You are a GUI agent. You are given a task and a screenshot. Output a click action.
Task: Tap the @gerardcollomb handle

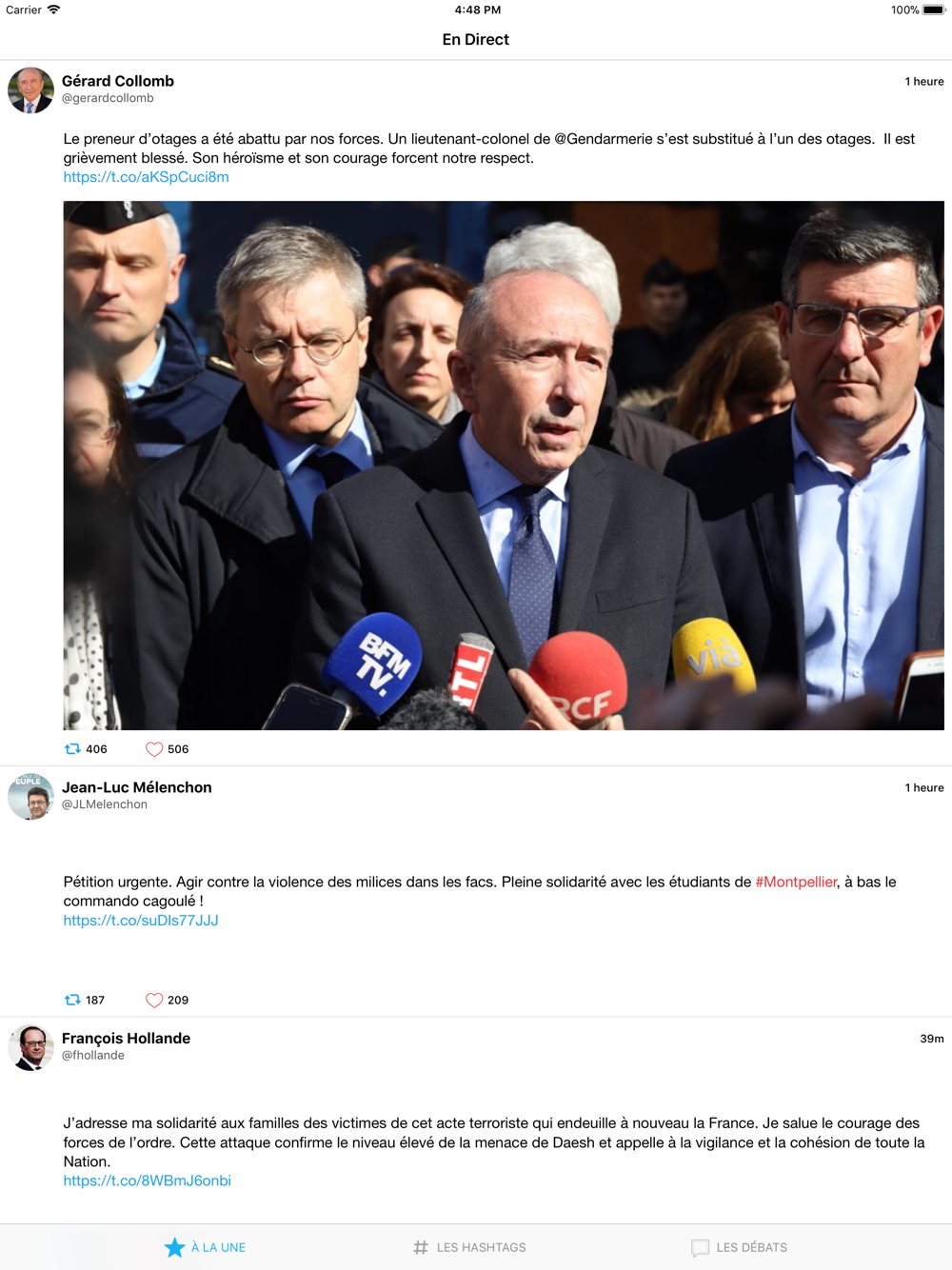[x=108, y=98]
